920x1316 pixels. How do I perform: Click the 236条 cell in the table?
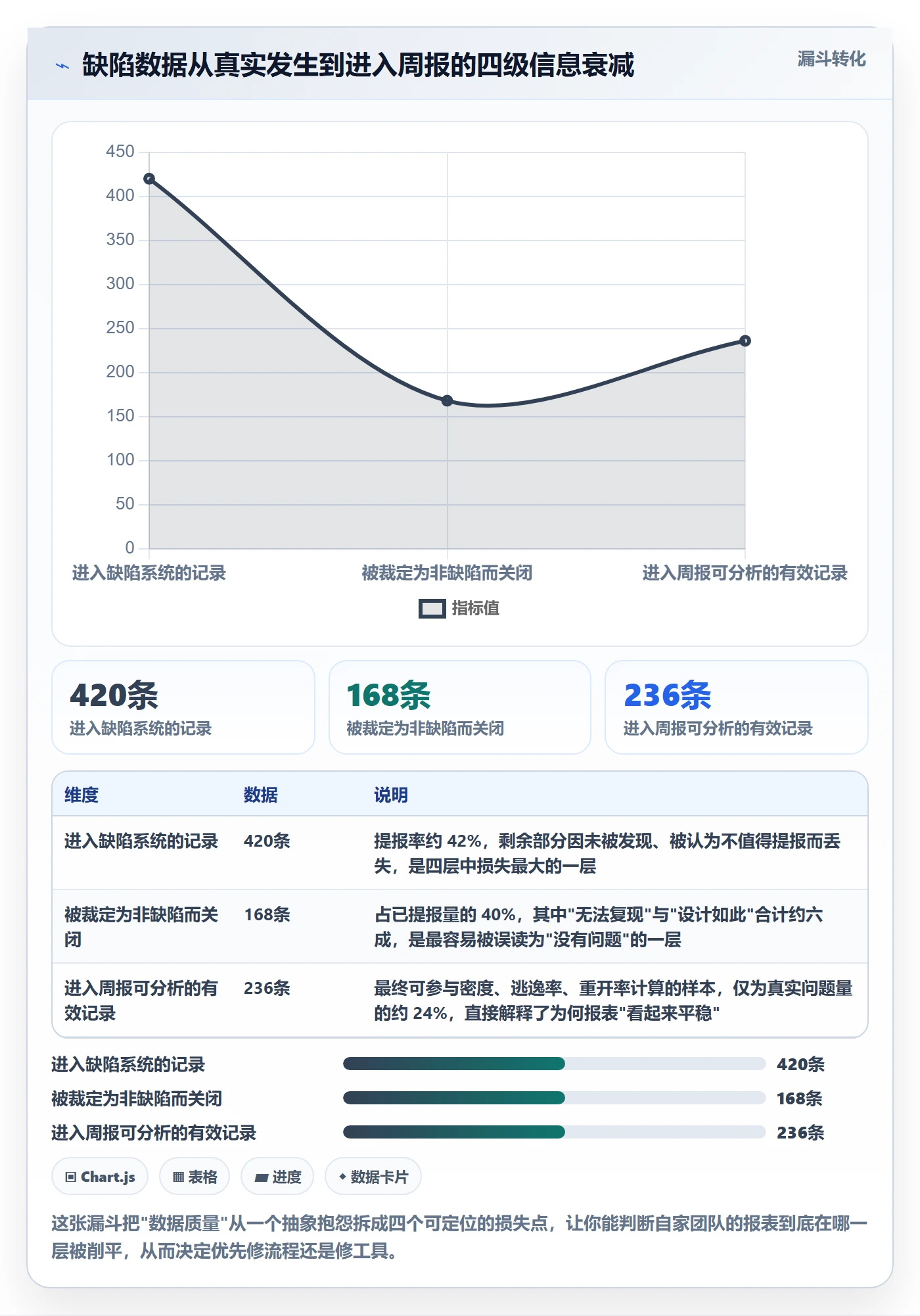tap(267, 988)
